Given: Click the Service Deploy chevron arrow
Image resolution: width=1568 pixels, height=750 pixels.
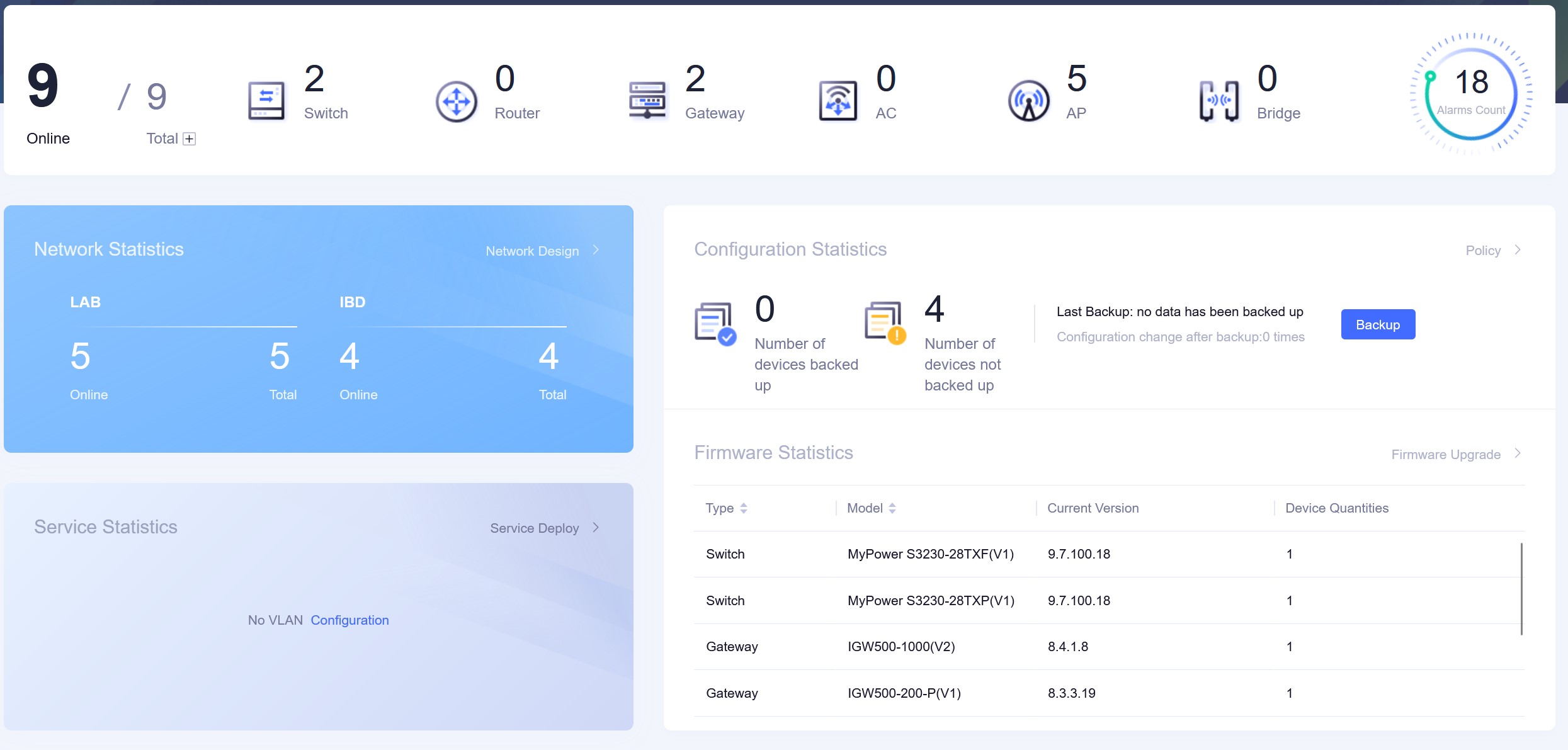Looking at the screenshot, I should pos(596,527).
